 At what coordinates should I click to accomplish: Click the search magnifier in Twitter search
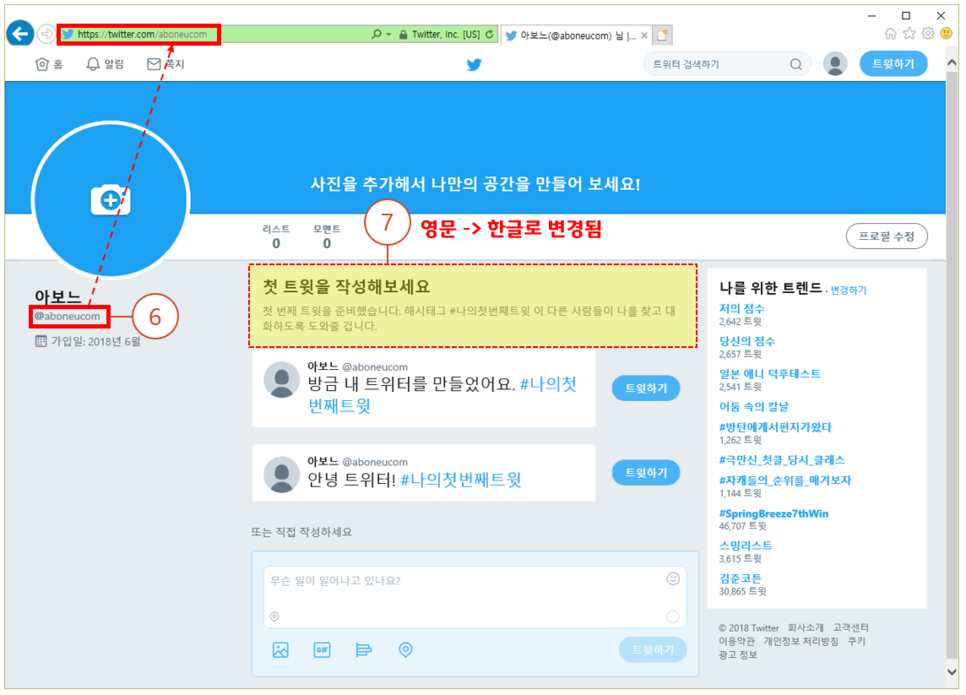point(796,64)
